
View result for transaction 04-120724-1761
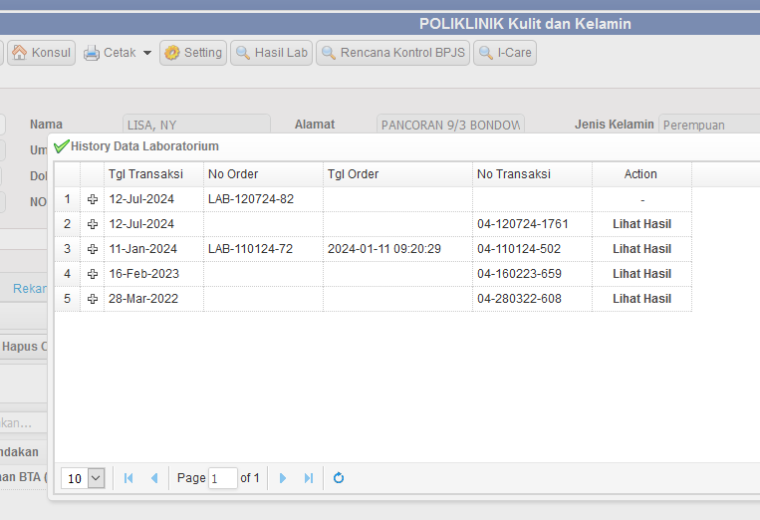click(x=642, y=224)
